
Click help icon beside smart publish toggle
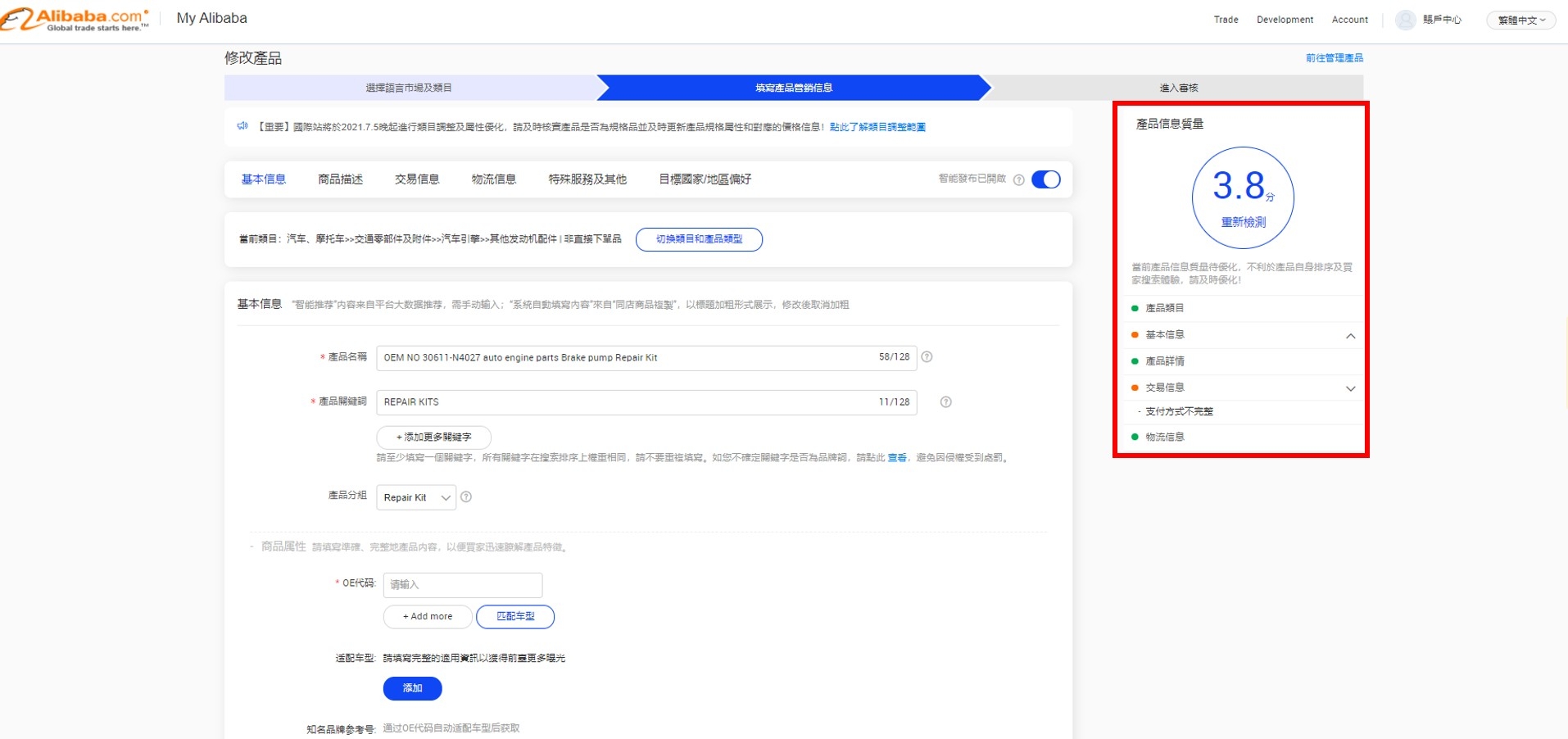point(1018,180)
